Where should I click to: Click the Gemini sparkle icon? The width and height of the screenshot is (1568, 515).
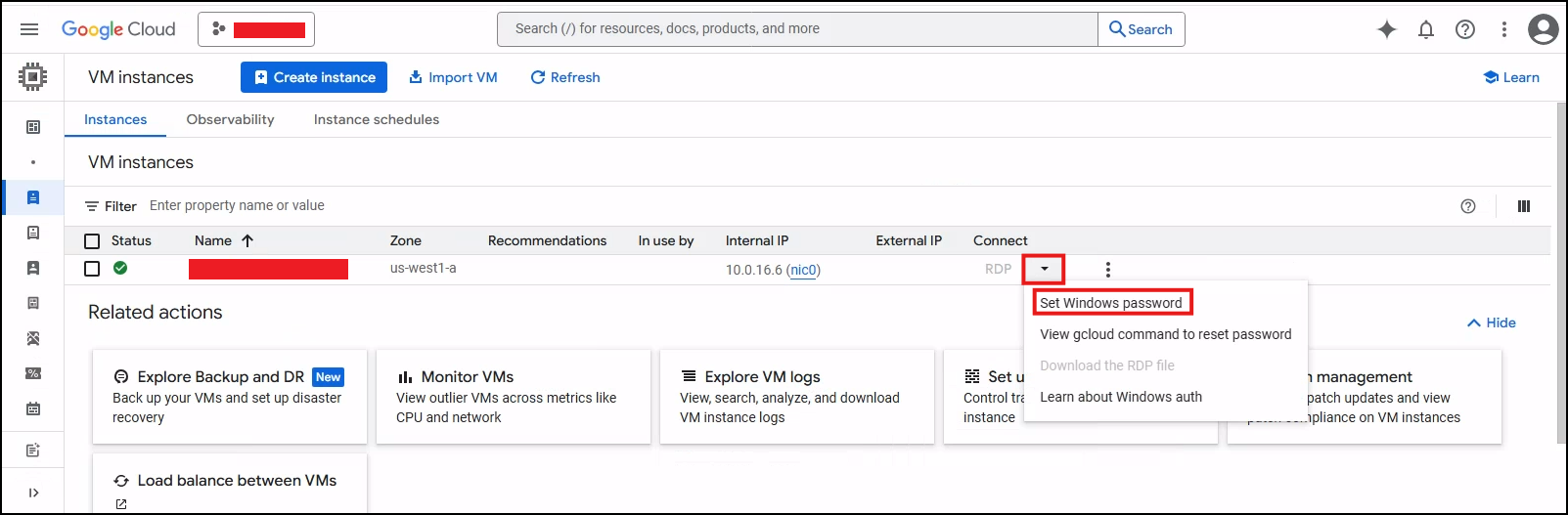(x=1386, y=29)
